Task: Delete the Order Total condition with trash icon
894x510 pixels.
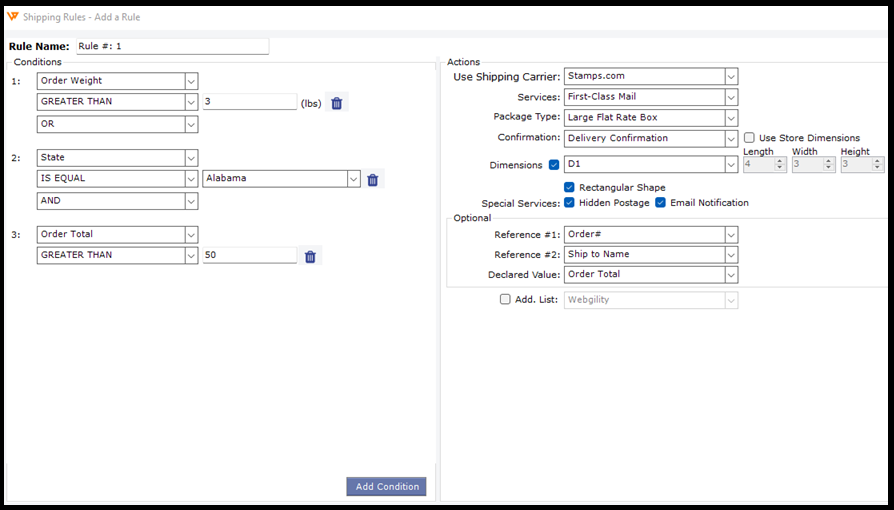Action: (310, 257)
